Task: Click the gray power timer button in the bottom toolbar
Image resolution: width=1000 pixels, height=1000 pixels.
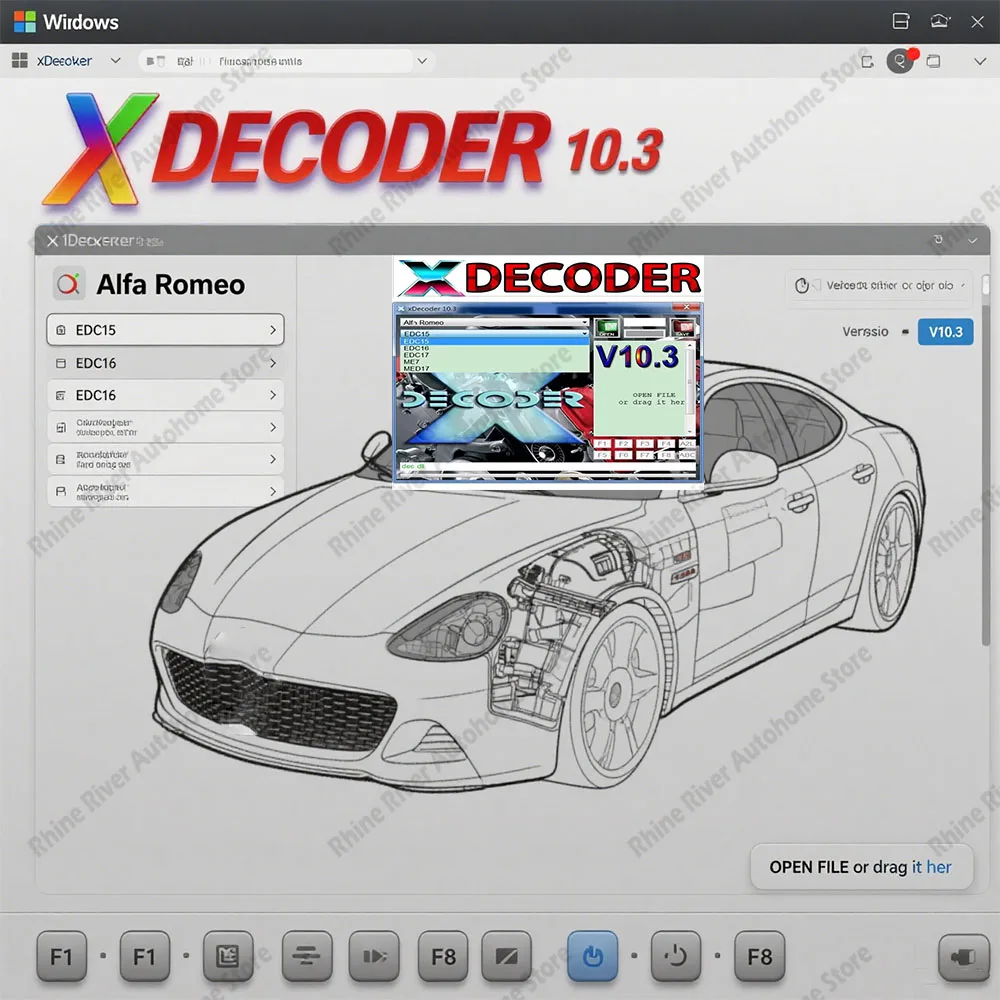Action: coord(675,956)
